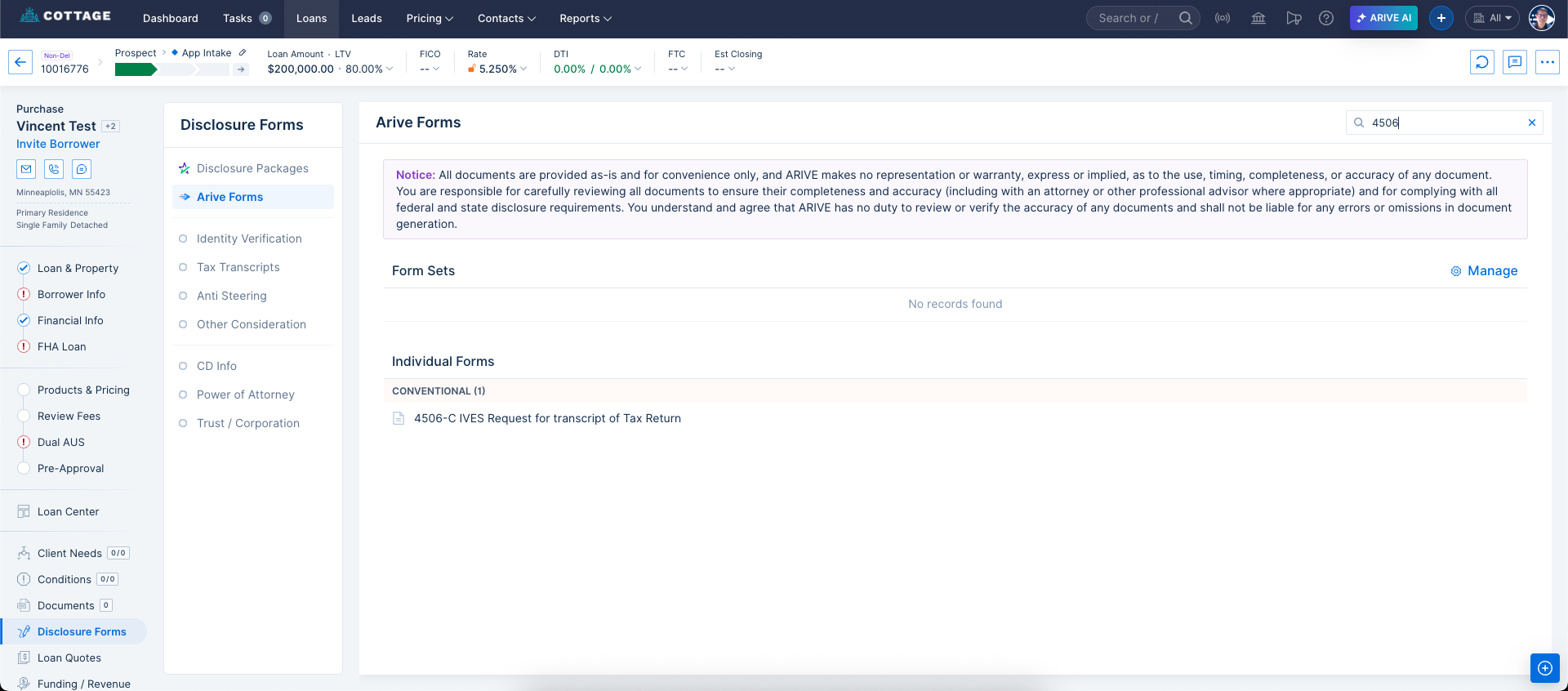Click the broadcast signal icon in navbar
Viewport: 1568px width, 691px height.
(1223, 18)
